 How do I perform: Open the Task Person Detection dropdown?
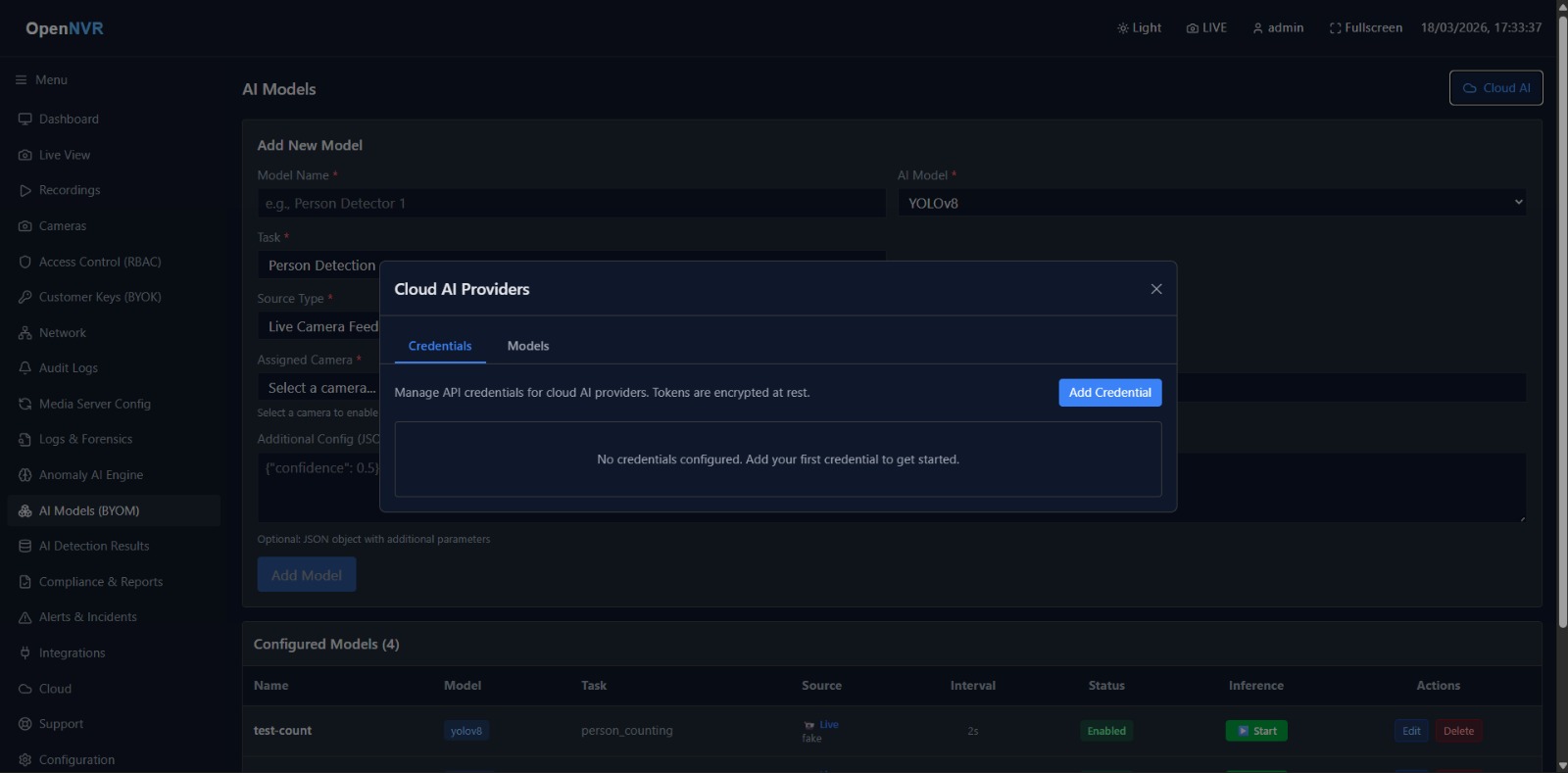571,266
